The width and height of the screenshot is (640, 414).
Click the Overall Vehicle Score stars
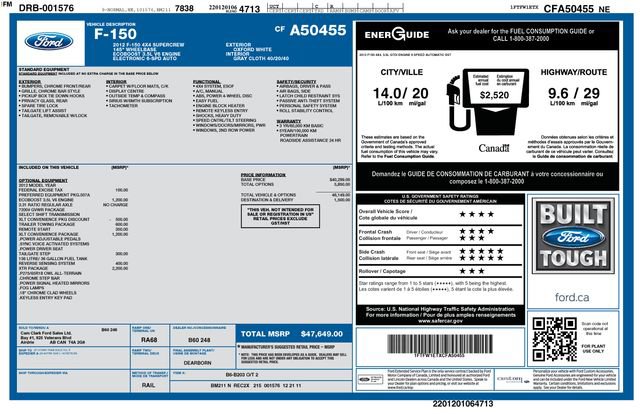[476, 213]
